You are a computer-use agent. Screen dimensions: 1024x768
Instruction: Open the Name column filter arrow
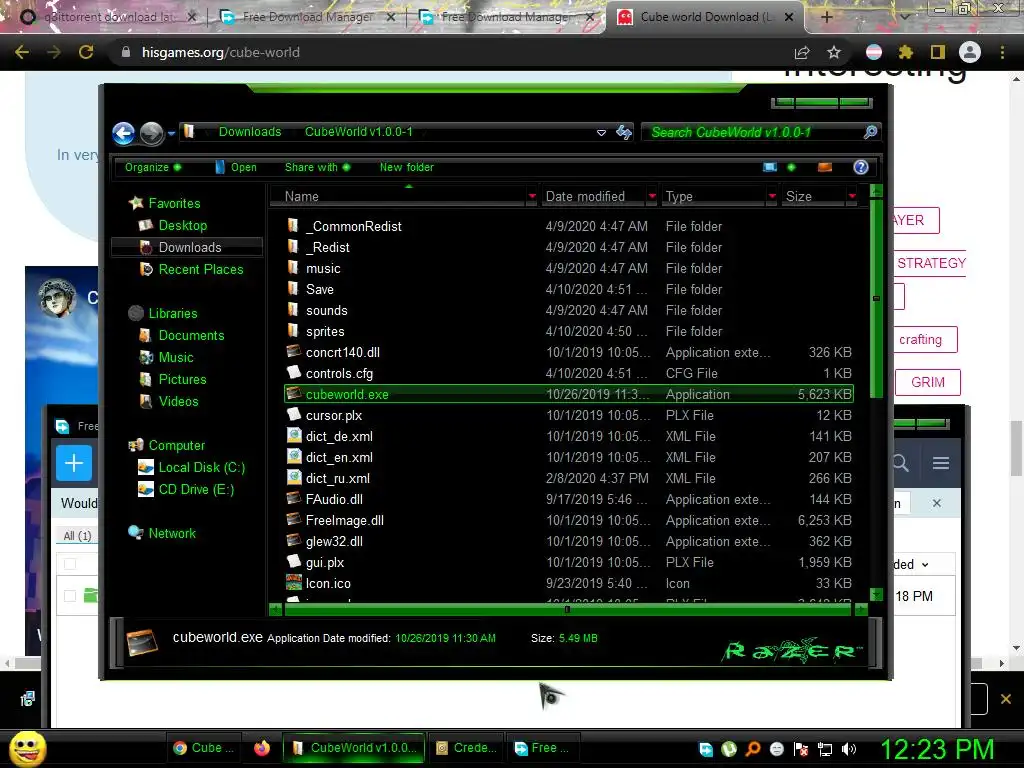tap(532, 196)
